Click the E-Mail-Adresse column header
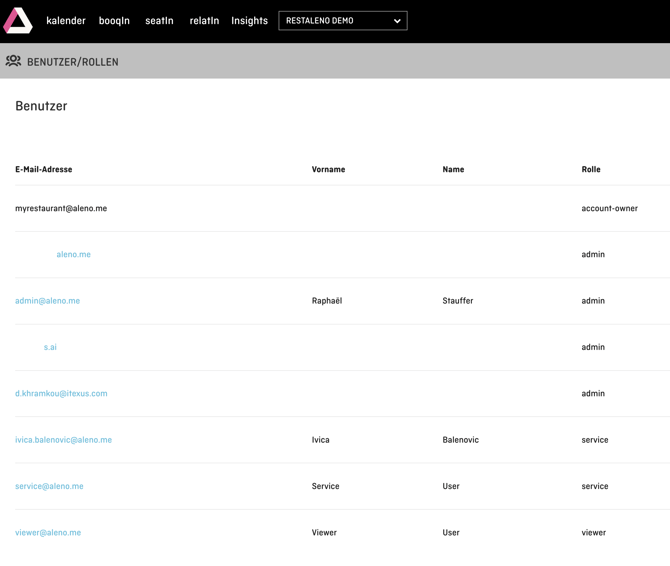Image resolution: width=670 pixels, height=566 pixels. 43,170
